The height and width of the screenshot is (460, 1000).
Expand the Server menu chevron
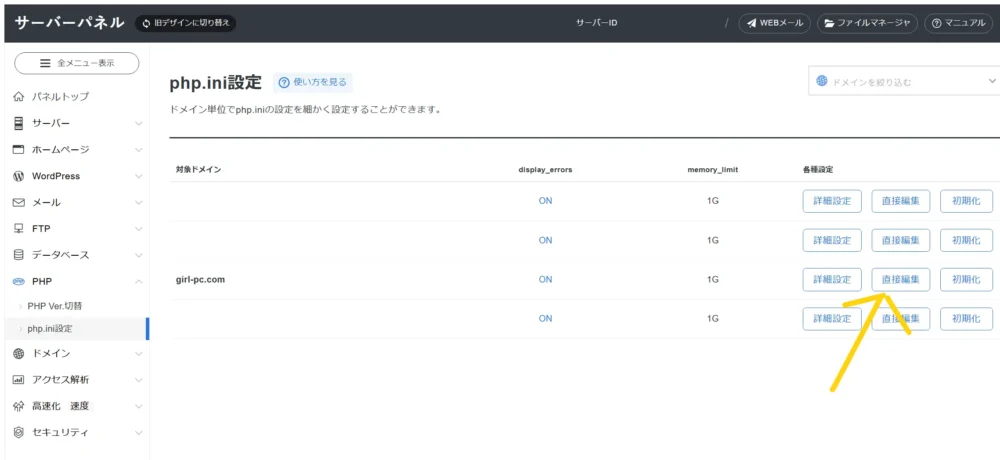[139, 123]
